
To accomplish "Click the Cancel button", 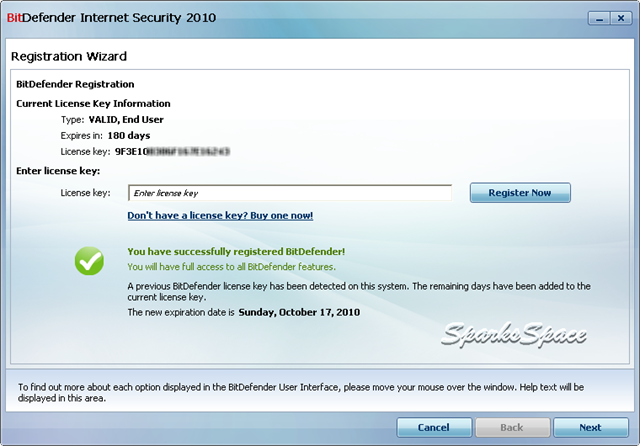I will (434, 427).
